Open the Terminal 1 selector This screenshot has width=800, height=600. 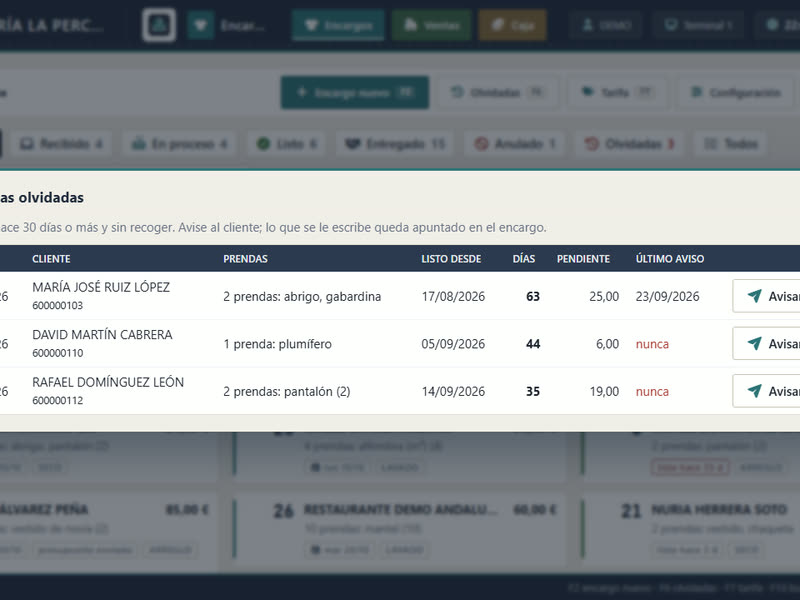click(x=699, y=25)
